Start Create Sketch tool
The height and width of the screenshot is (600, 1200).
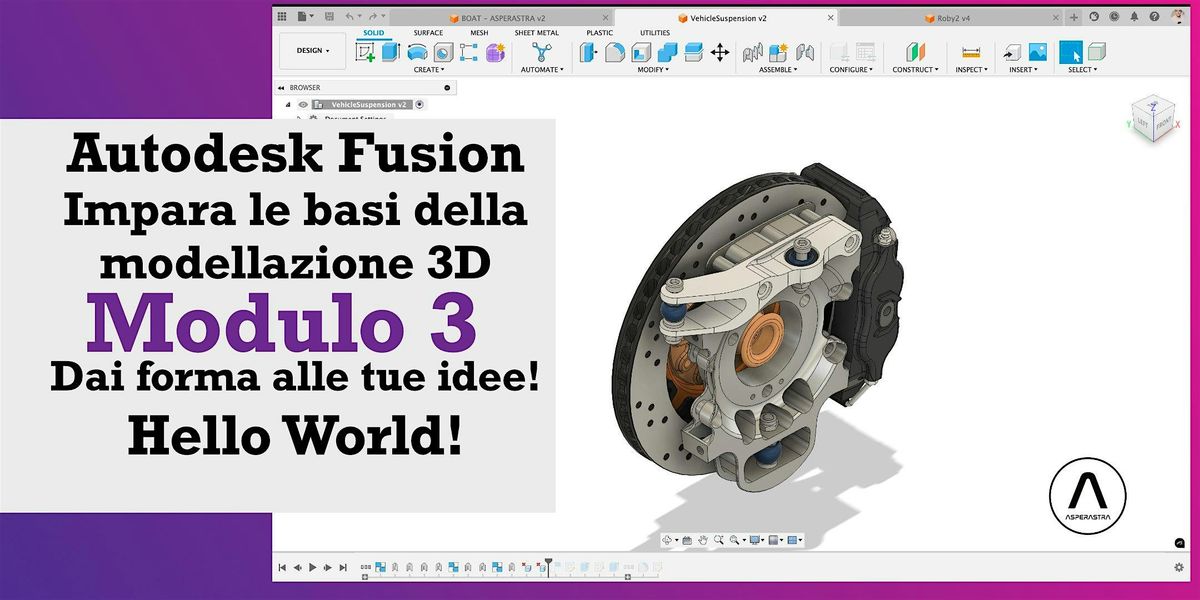pos(366,53)
